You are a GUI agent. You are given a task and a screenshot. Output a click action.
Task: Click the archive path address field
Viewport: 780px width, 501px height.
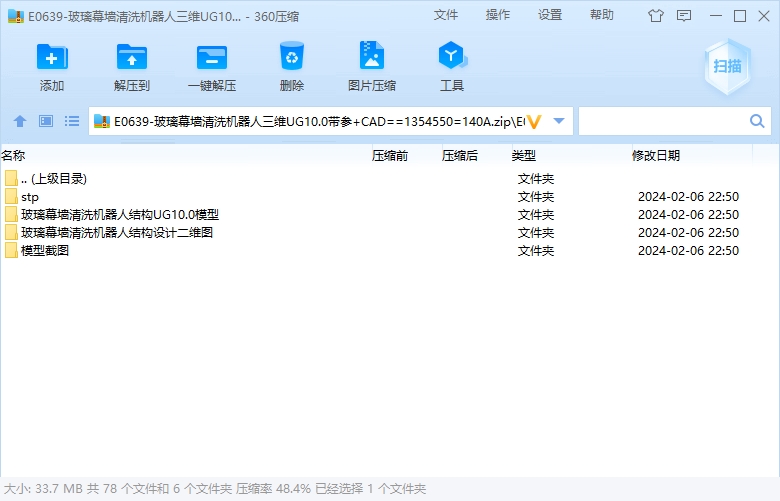318,121
